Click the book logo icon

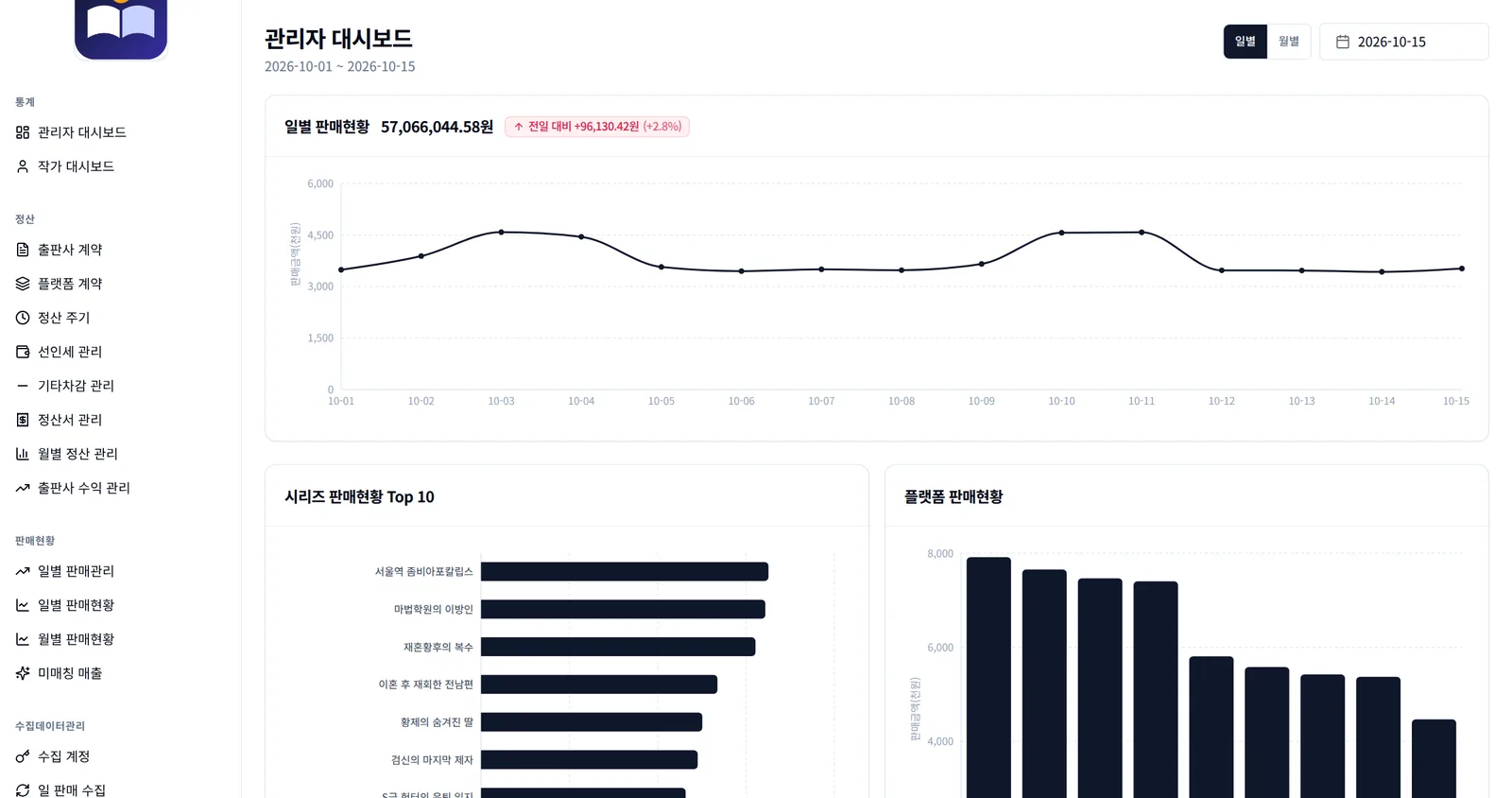121,28
